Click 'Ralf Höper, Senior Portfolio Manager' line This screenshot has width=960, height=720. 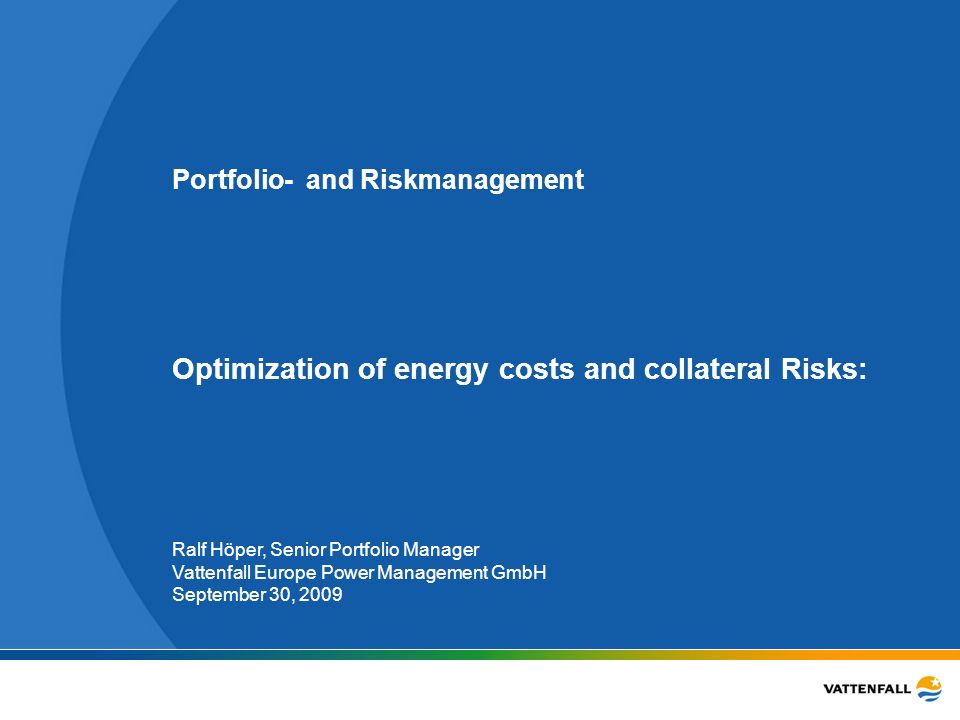(325, 550)
